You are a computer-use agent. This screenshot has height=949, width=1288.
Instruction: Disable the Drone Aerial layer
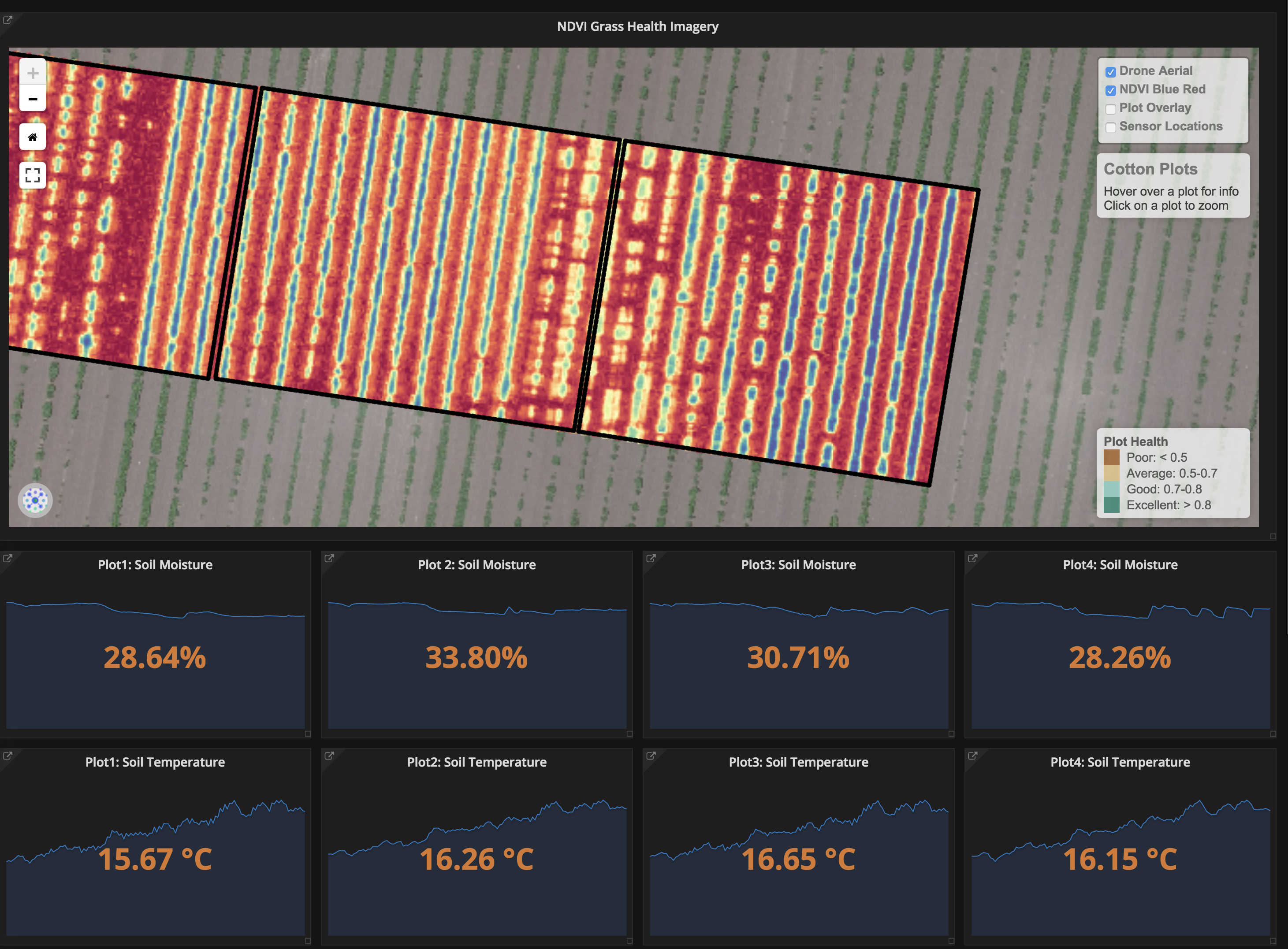tap(1110, 72)
